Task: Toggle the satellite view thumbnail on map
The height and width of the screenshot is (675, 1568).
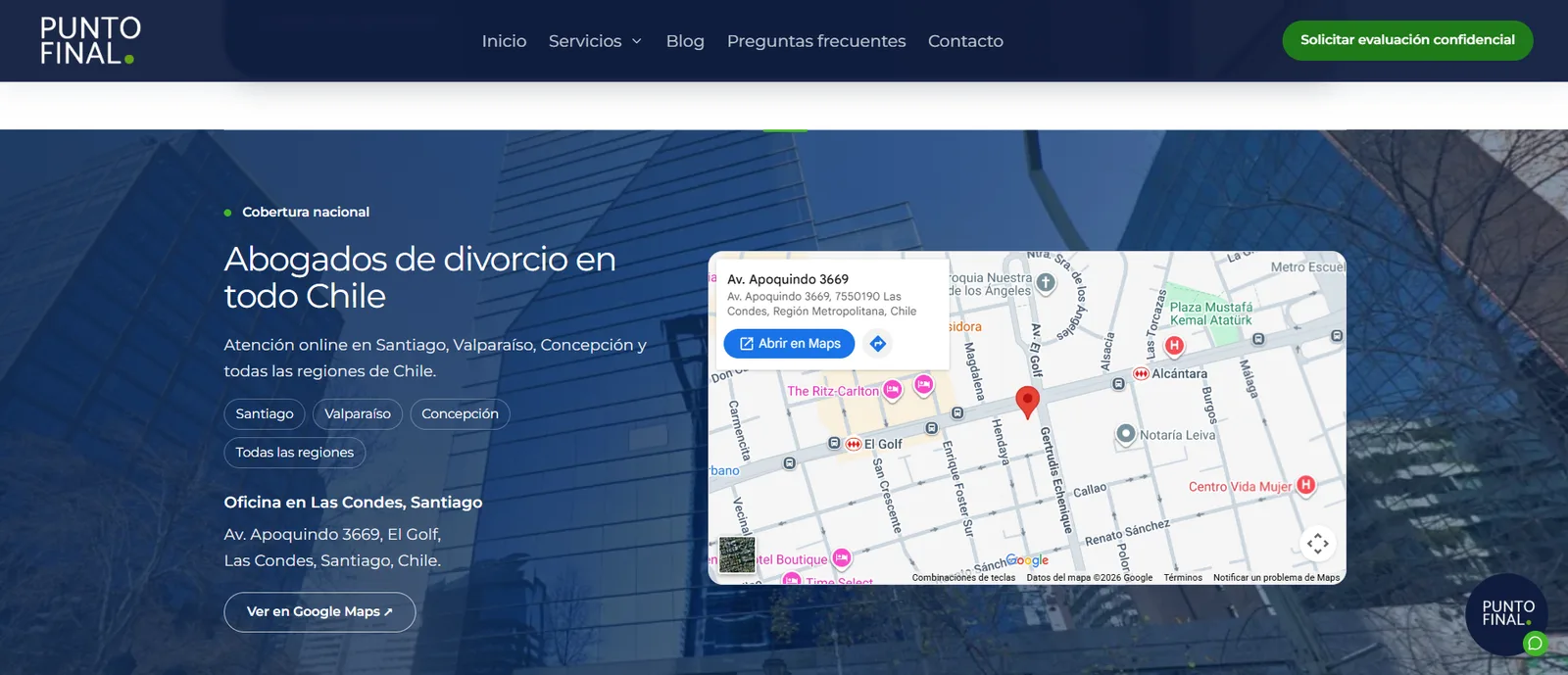Action: [737, 554]
